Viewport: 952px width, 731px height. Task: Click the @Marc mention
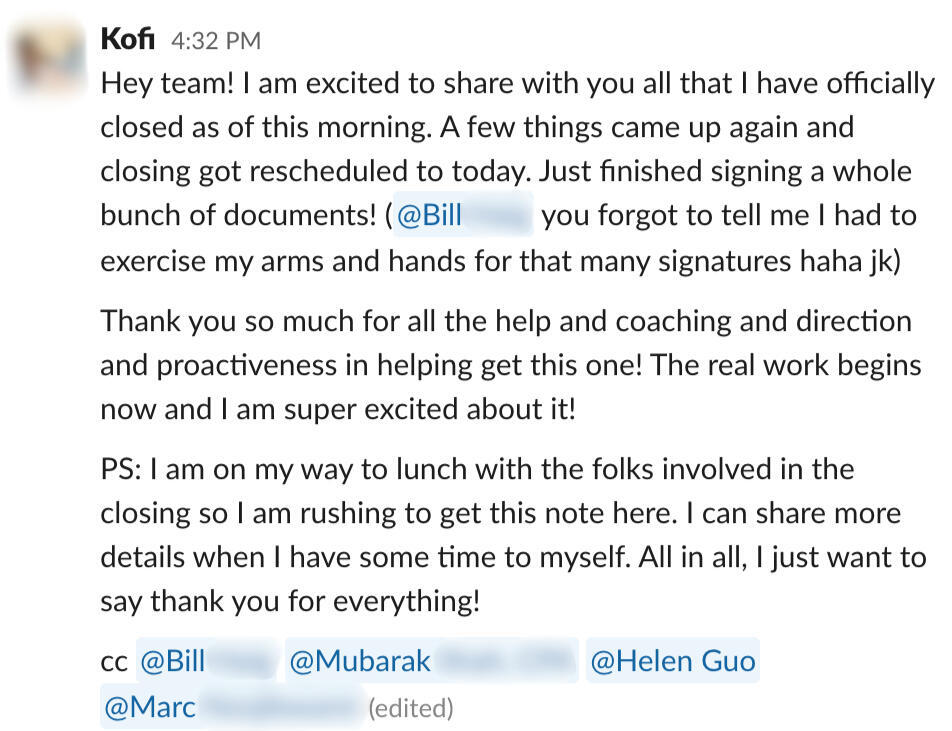[x=232, y=708]
